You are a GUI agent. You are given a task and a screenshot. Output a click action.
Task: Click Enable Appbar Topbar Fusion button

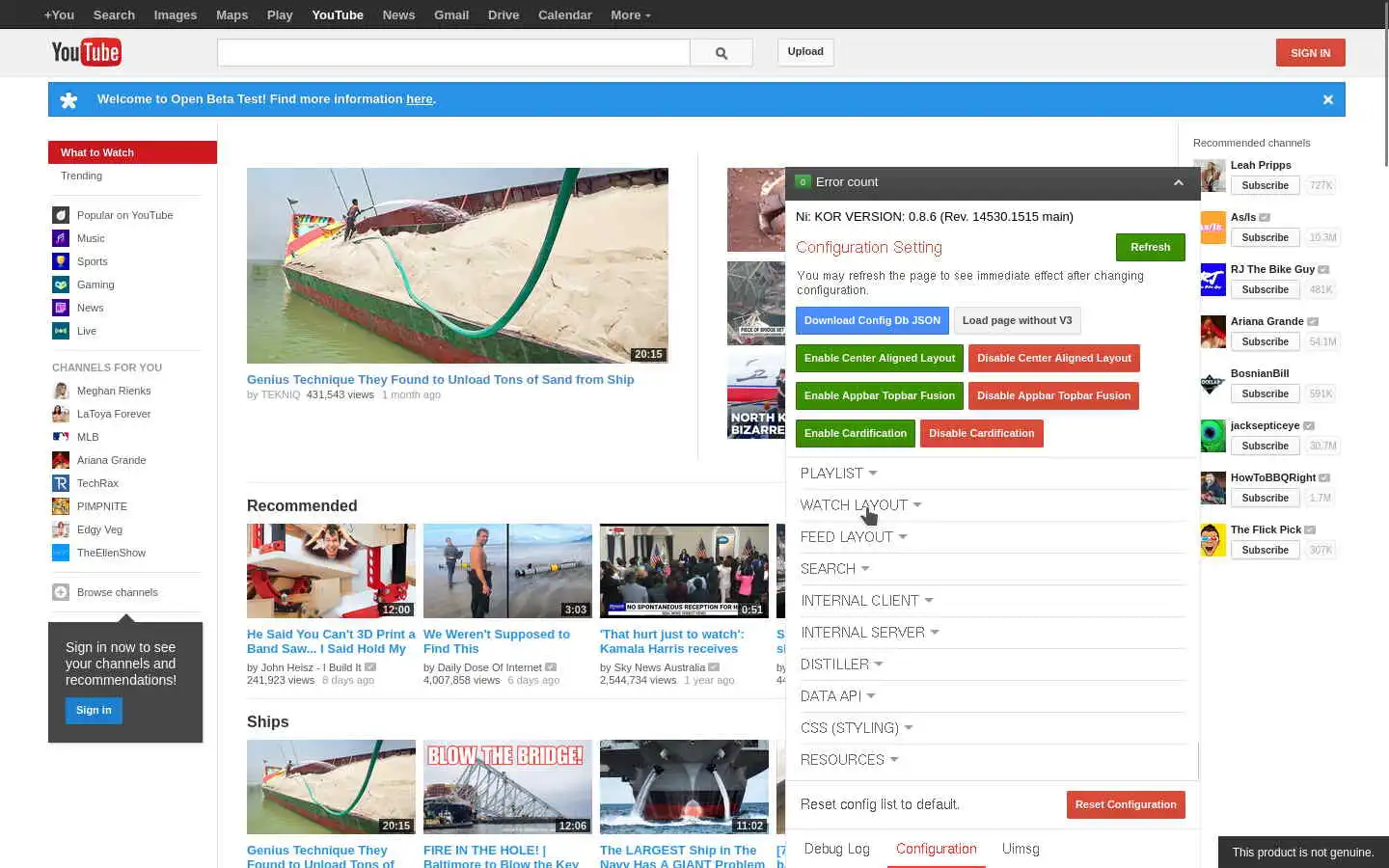point(880,395)
